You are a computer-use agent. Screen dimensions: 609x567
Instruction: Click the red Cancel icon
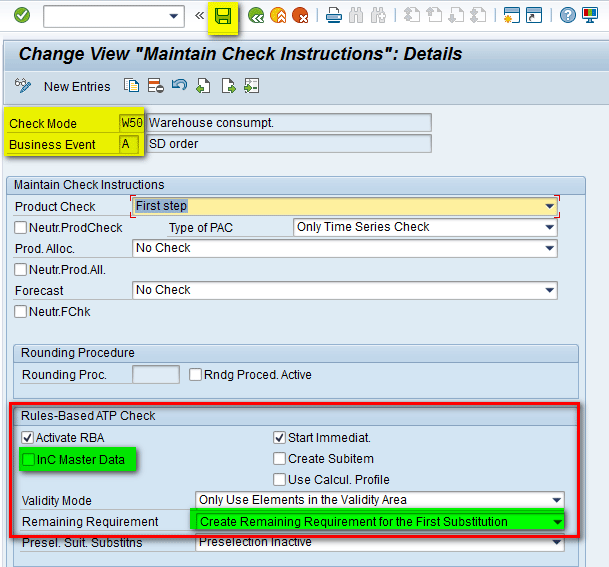pos(300,15)
